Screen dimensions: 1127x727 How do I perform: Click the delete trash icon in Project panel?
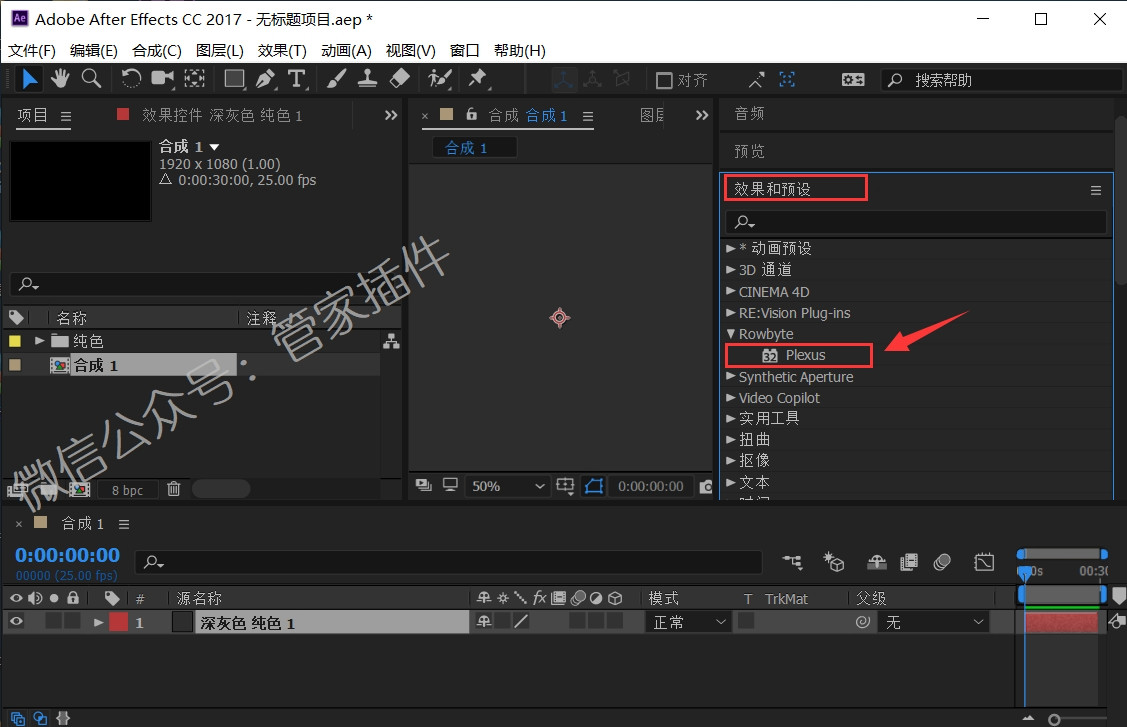[x=173, y=489]
